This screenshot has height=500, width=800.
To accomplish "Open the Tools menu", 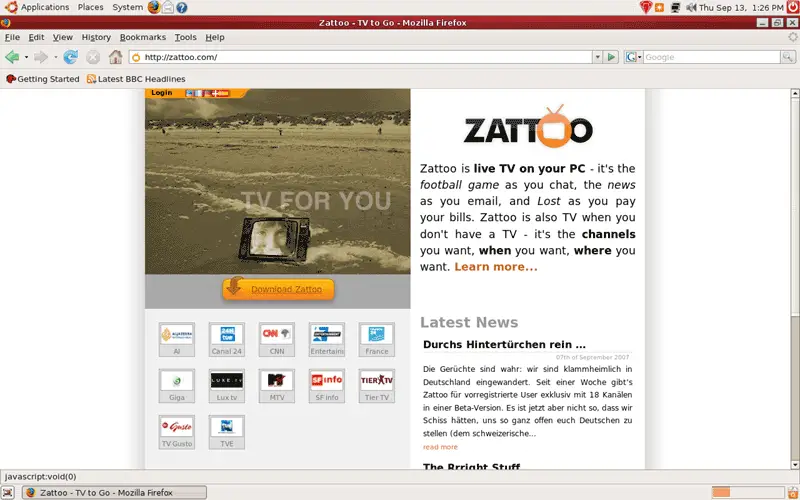I will (185, 37).
